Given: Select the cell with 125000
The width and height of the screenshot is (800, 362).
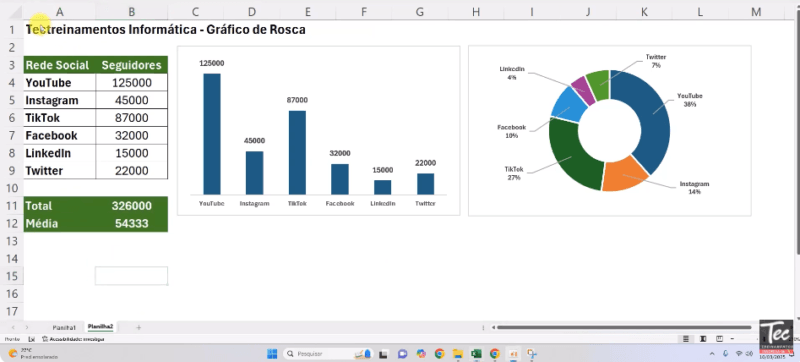Looking at the screenshot, I should (132, 83).
